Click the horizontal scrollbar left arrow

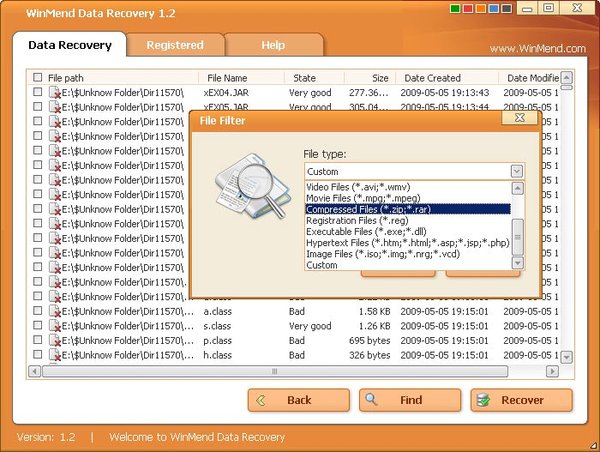35,371
